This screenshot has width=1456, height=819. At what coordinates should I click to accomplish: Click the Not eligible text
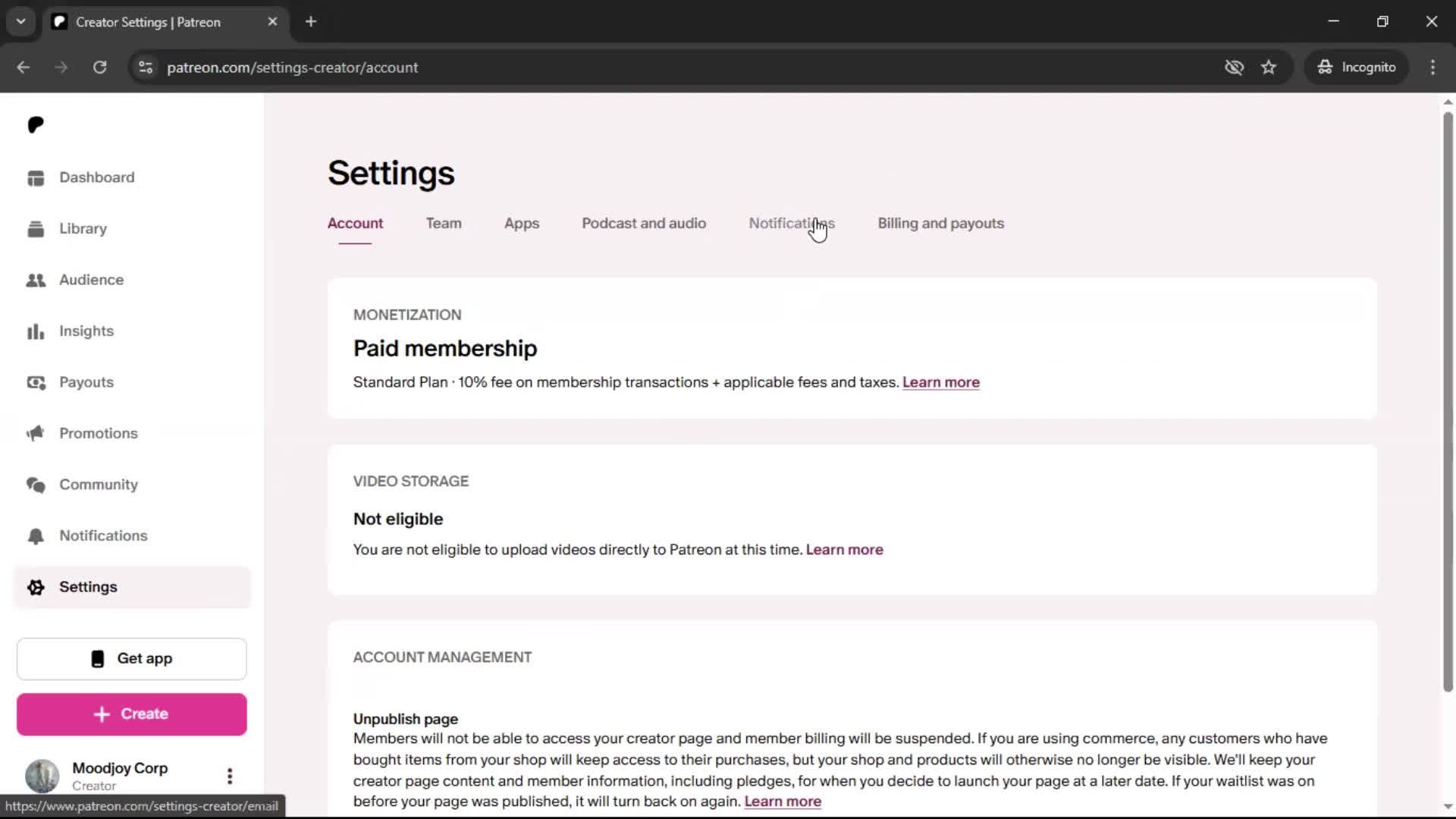(398, 519)
